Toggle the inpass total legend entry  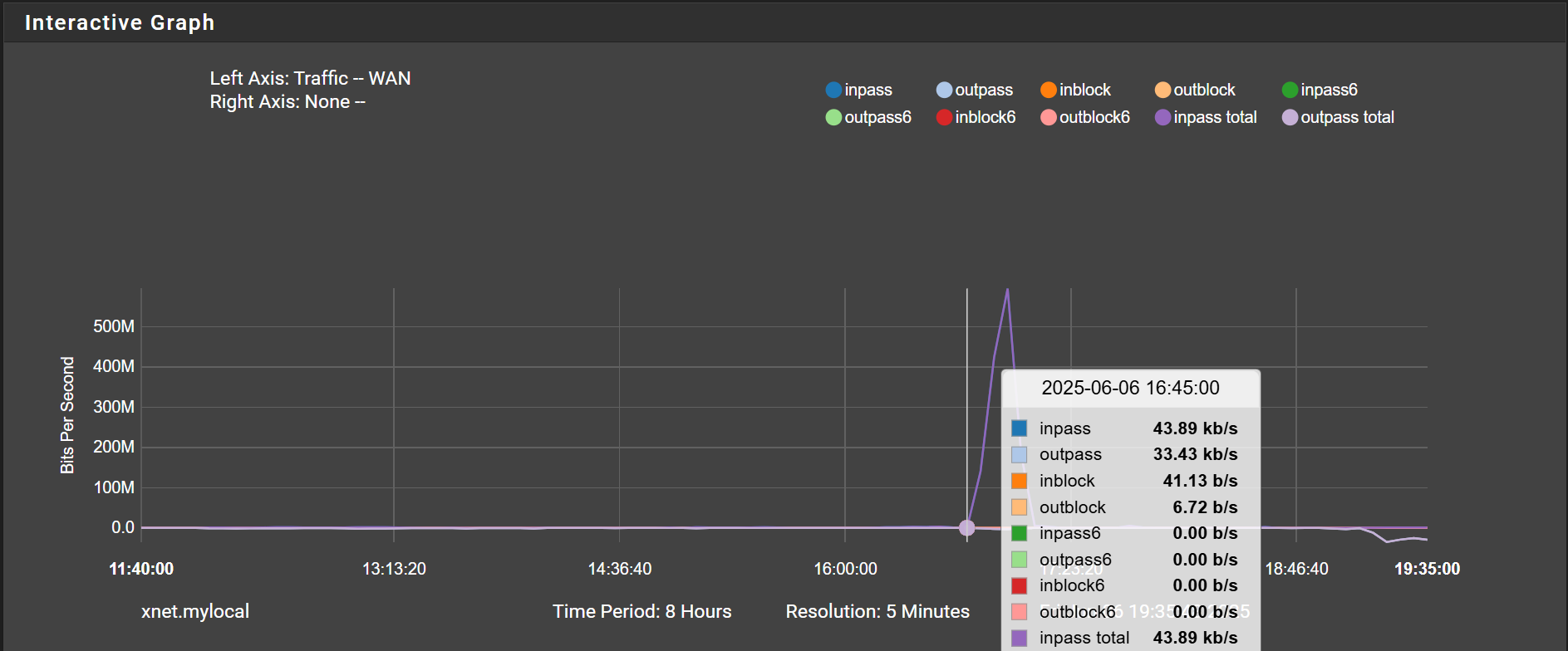click(1206, 117)
